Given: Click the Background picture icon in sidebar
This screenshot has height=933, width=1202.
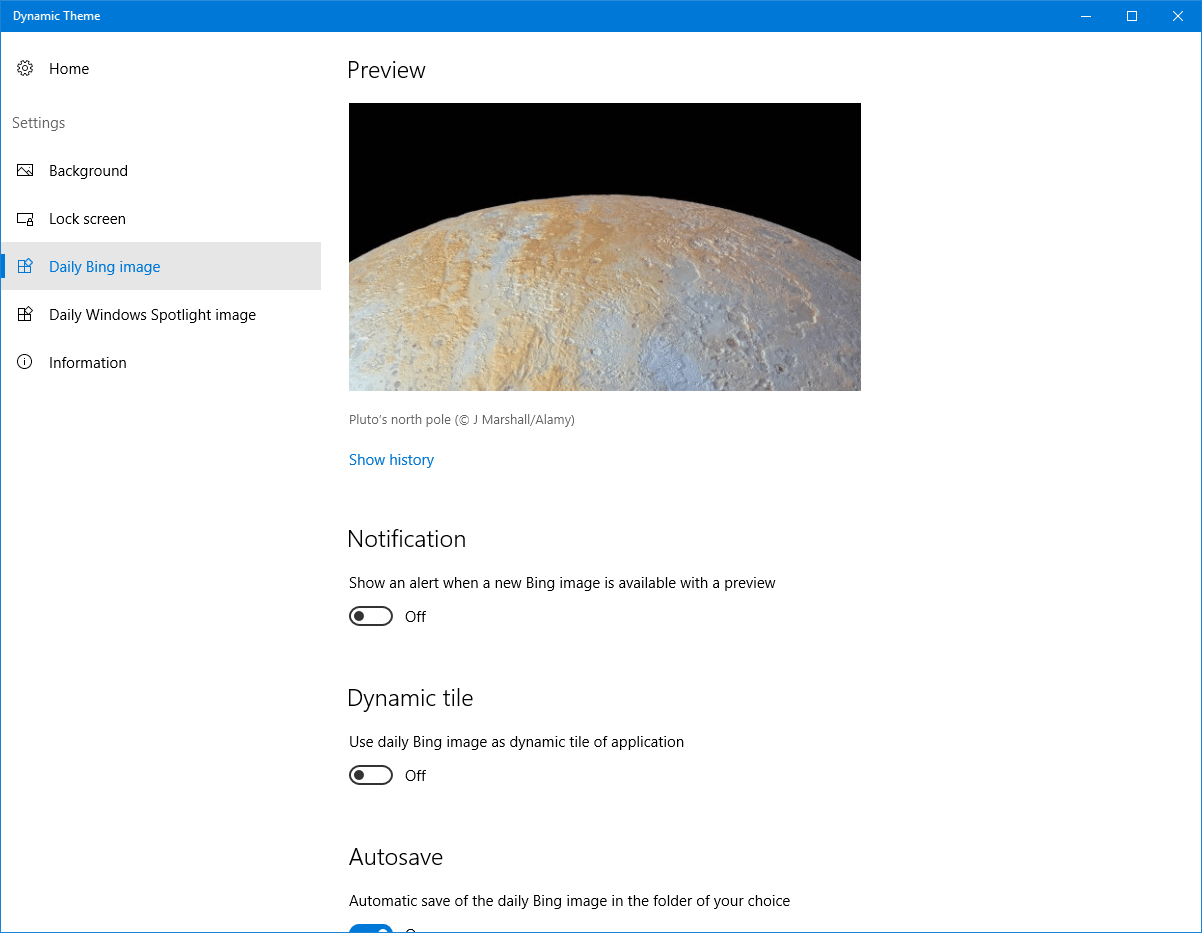Looking at the screenshot, I should pos(25,171).
